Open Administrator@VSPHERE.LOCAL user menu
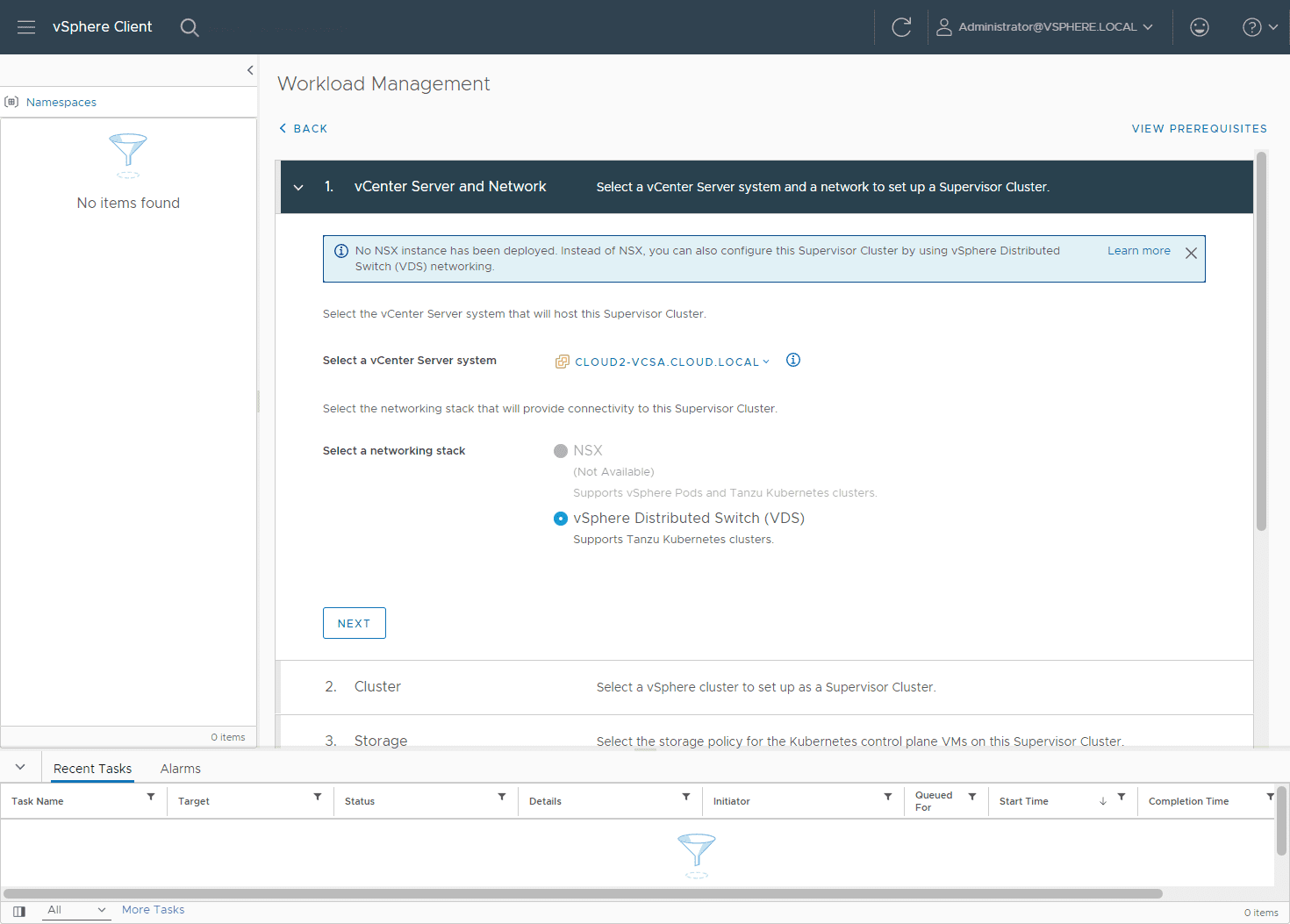 pyautogui.click(x=1044, y=27)
